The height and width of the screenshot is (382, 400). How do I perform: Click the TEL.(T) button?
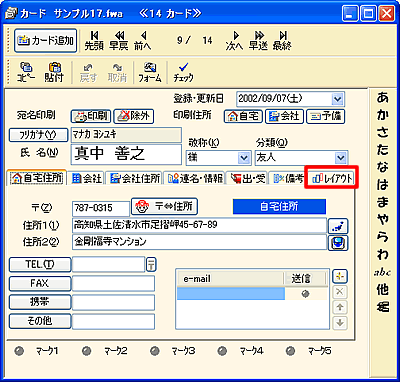40,265
